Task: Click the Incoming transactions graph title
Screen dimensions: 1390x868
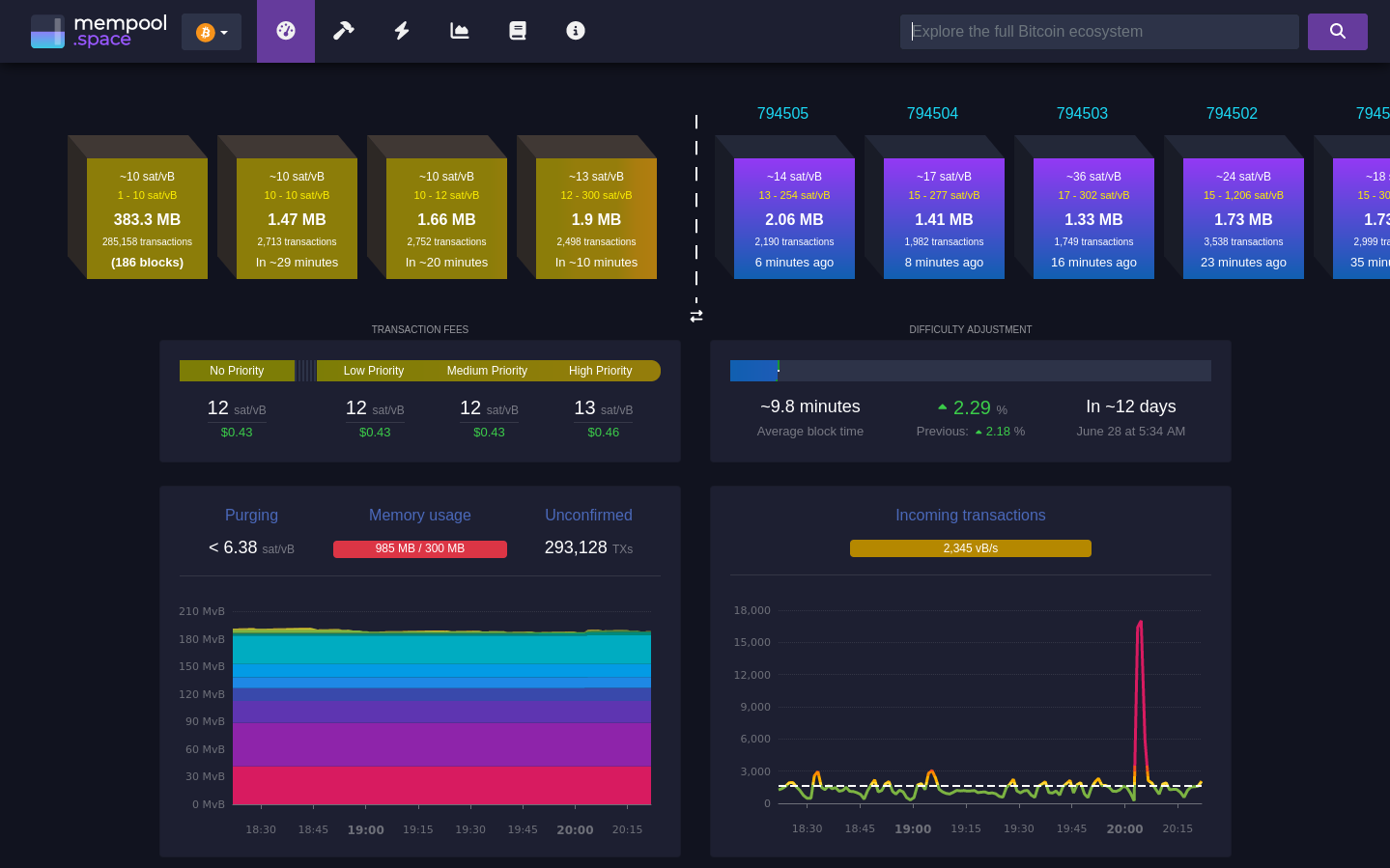Action: 970,516
